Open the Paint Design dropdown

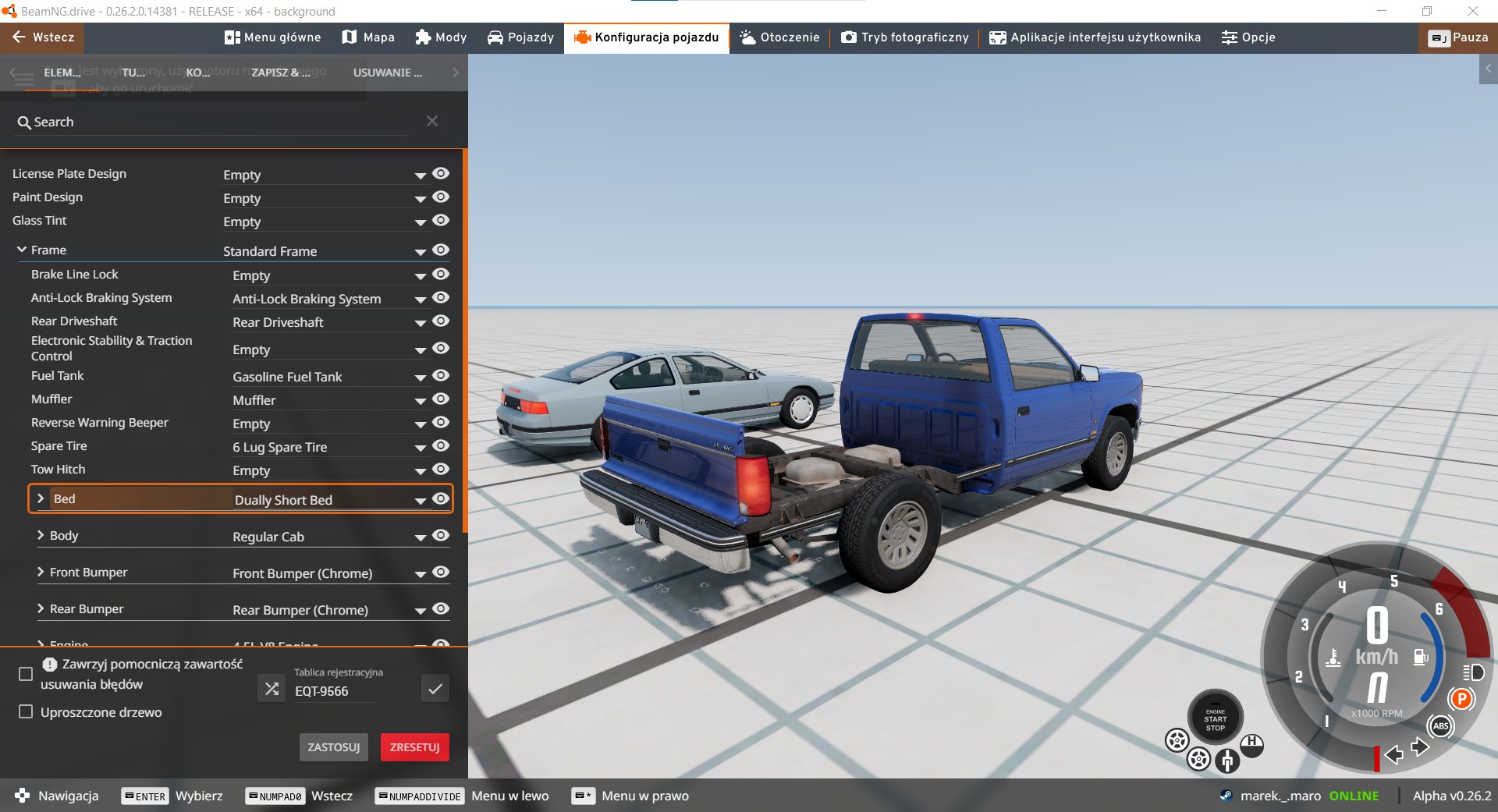click(x=325, y=198)
